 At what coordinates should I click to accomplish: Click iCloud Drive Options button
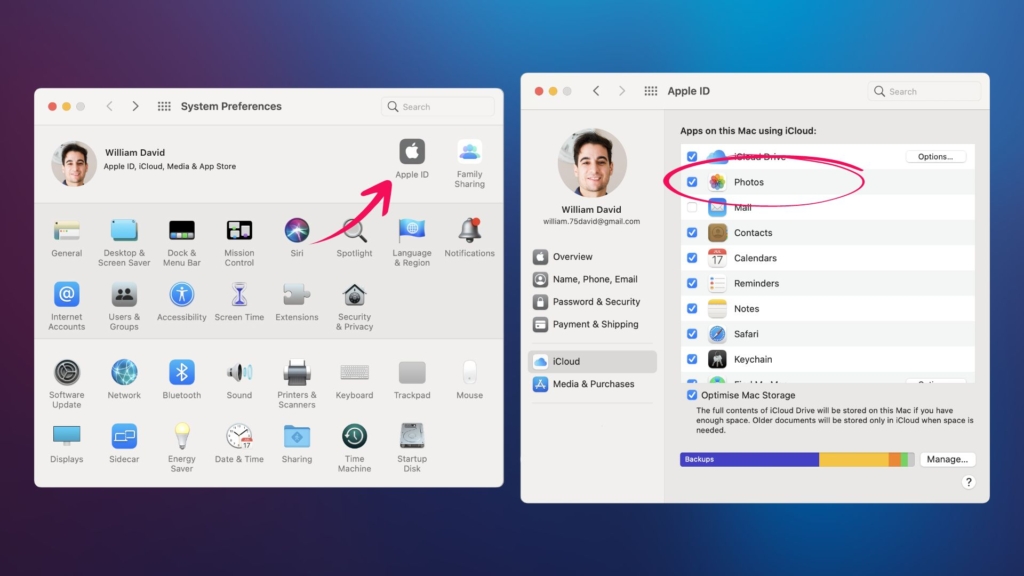coord(935,157)
